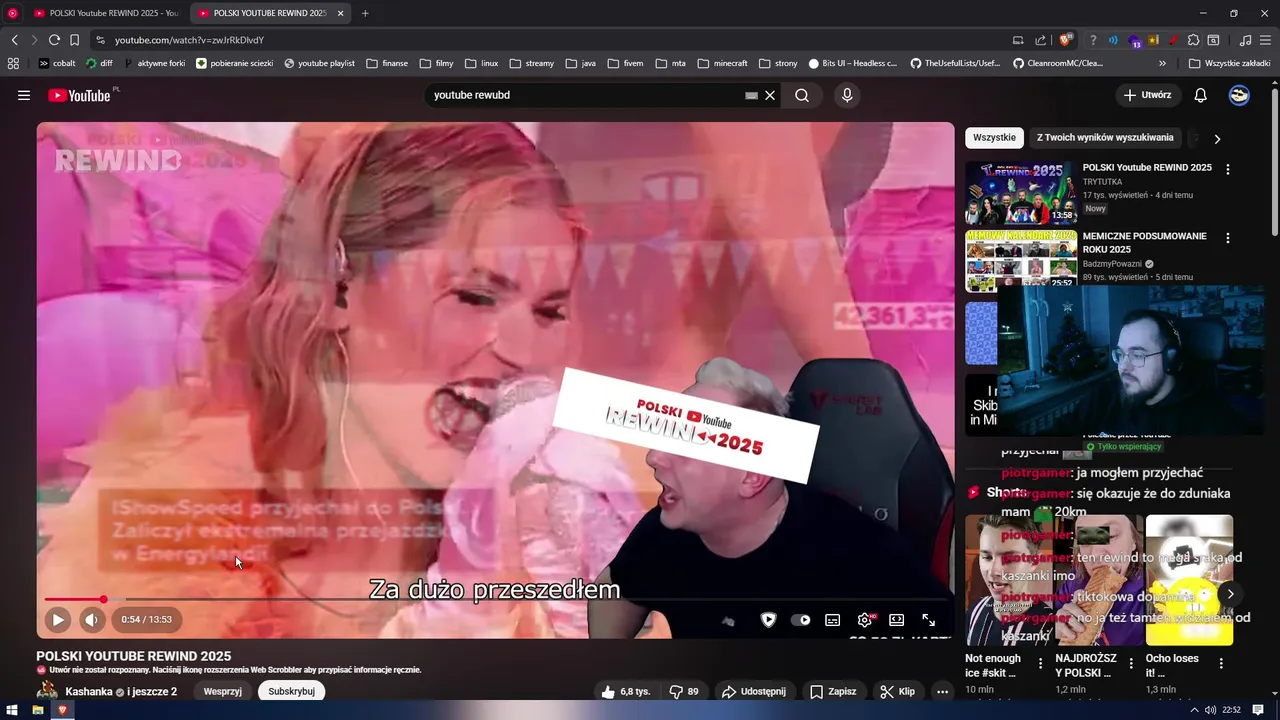Open options for 'Ocho loses it!' short
Viewport: 1280px width, 720px height.
click(x=1221, y=662)
